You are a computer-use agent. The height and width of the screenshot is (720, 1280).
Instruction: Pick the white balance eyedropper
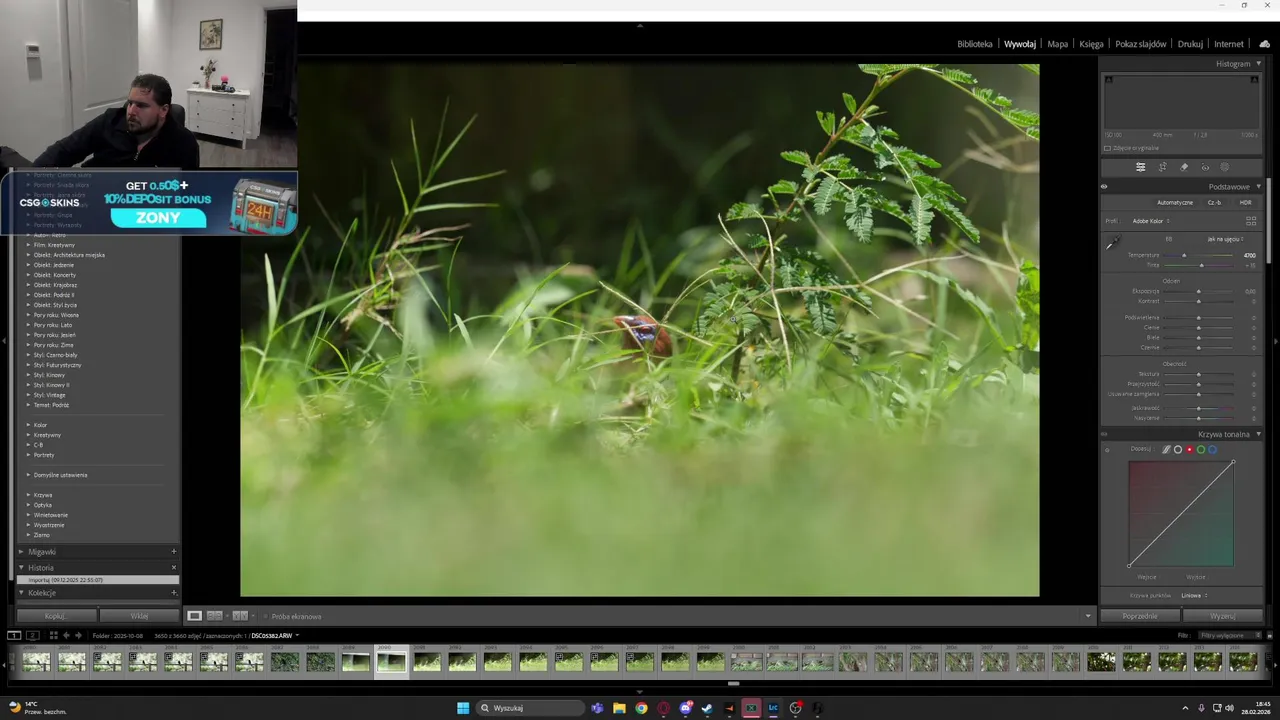1111,243
